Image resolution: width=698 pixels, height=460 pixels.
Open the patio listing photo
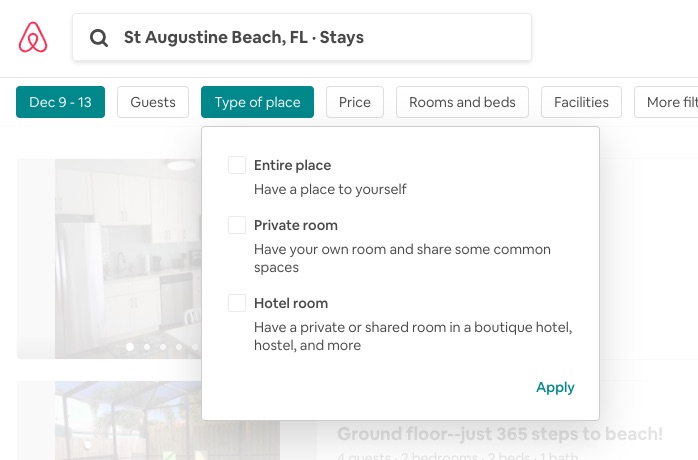click(x=128, y=420)
